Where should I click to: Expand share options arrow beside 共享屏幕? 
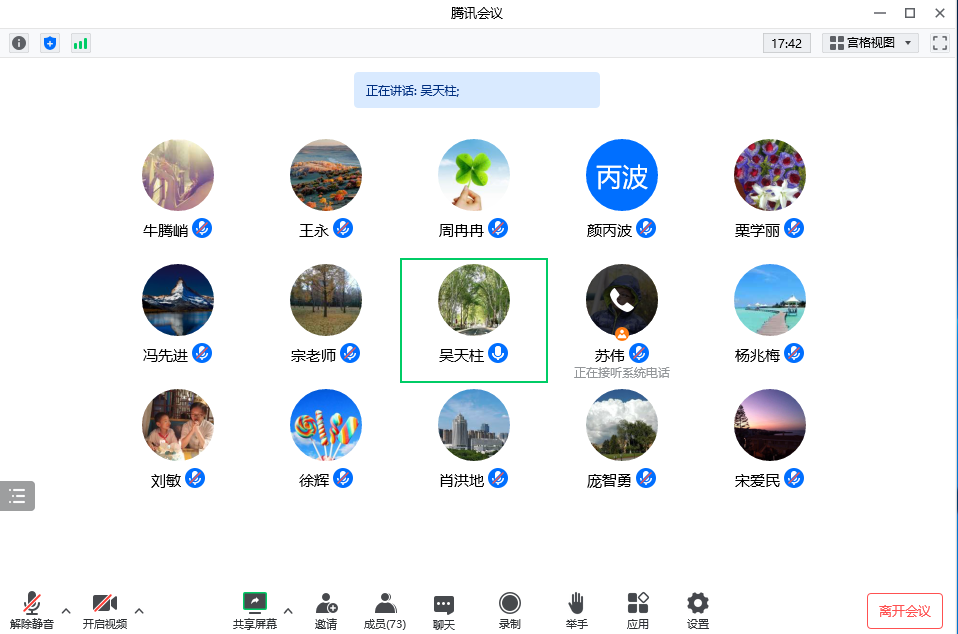(x=288, y=611)
